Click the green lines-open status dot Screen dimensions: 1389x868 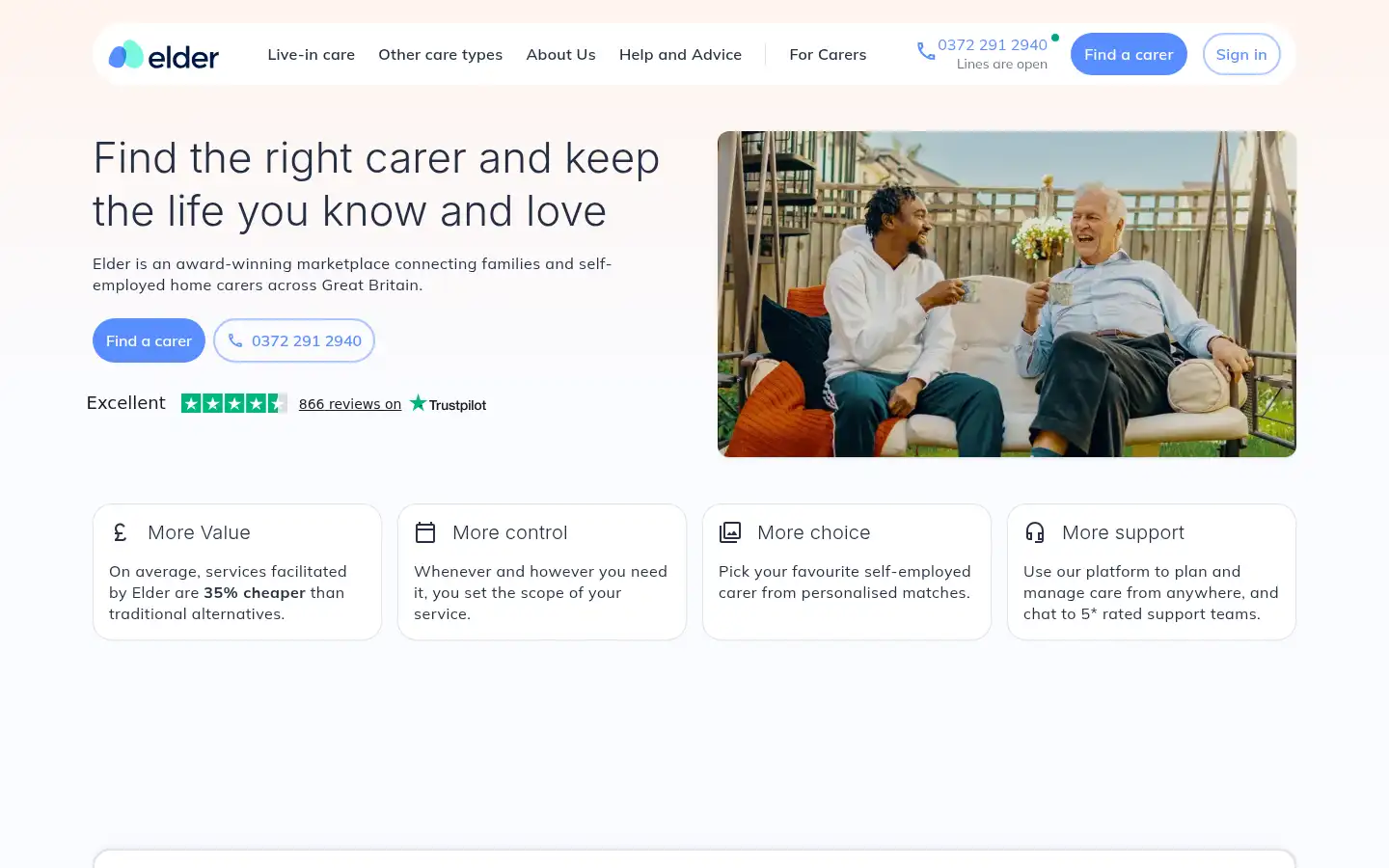[x=1055, y=38]
